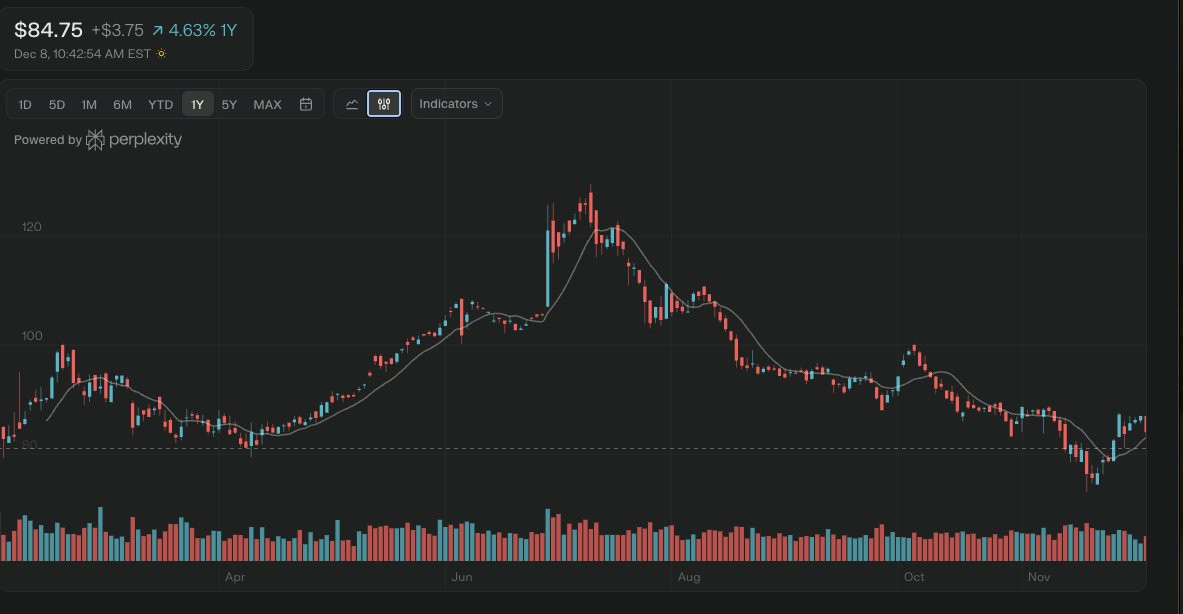Show the MAX price history
Image resolution: width=1183 pixels, height=614 pixels.
(267, 104)
